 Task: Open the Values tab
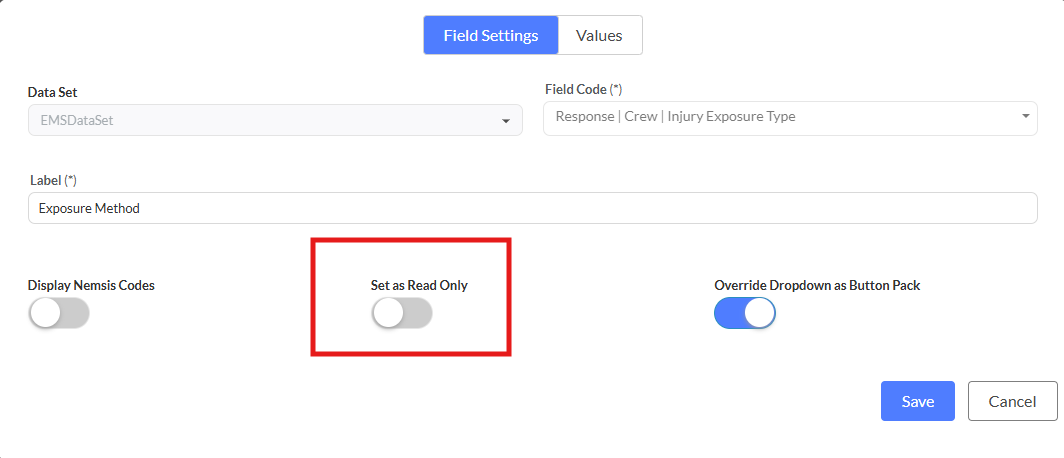[x=599, y=35]
